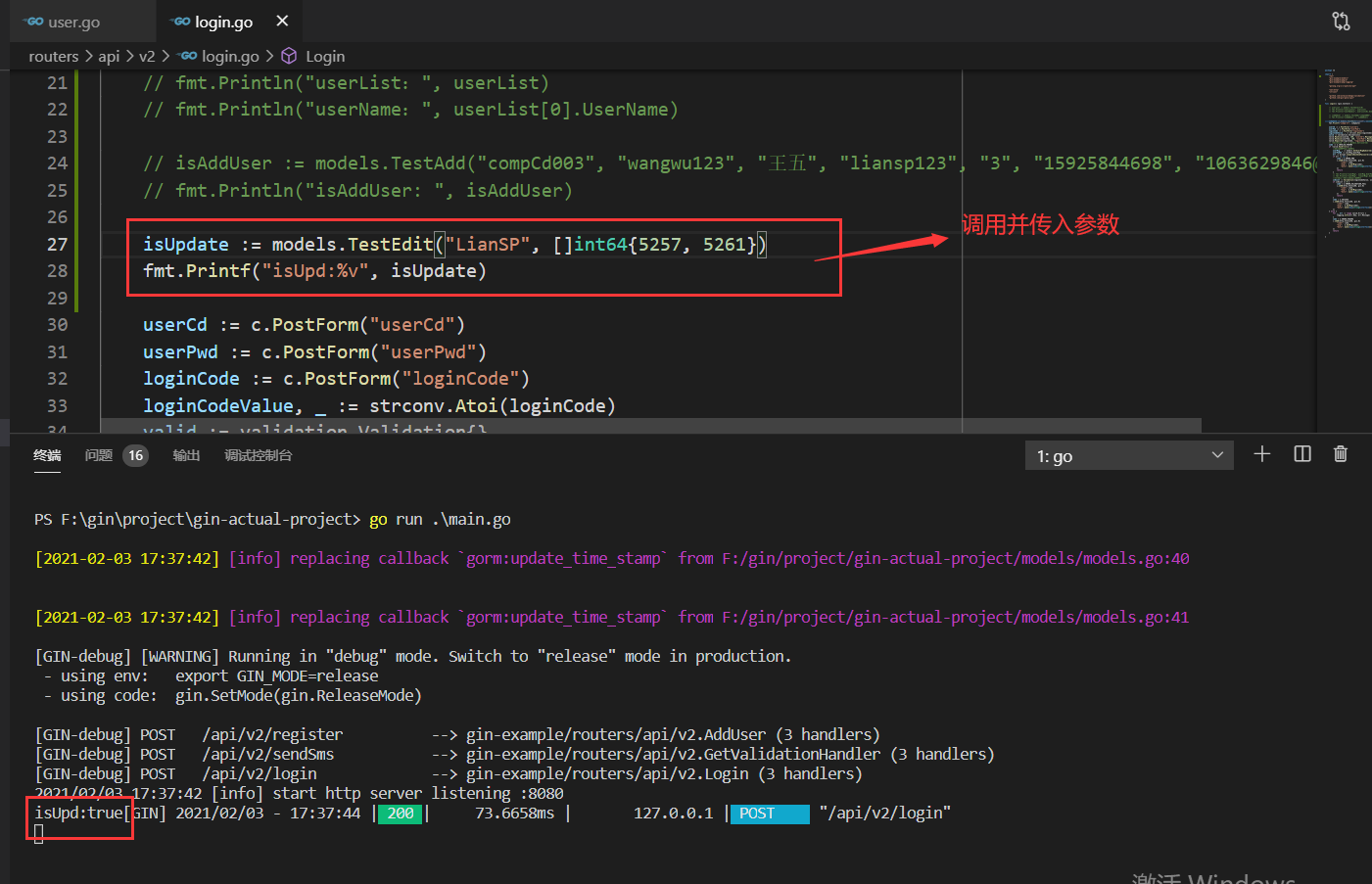
Task: Click the horizontal scrollbar below the code
Action: pyautogui.click(x=588, y=425)
